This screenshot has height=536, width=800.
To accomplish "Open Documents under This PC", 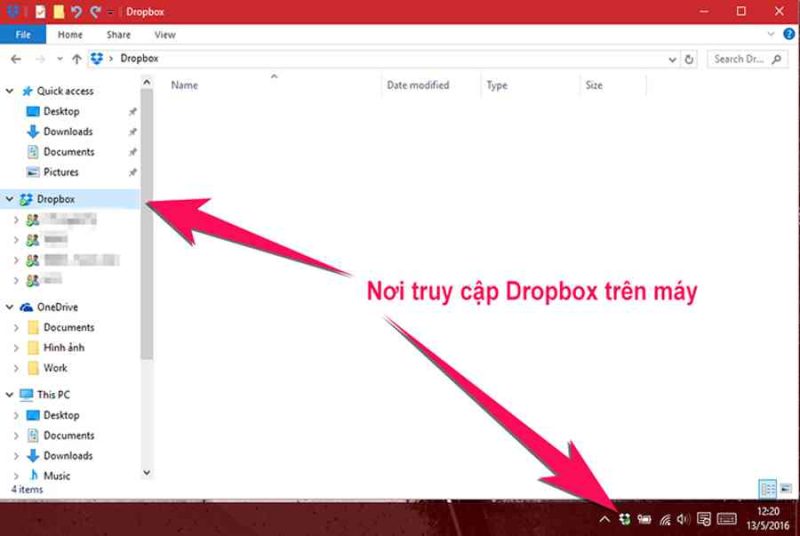I will click(69, 436).
